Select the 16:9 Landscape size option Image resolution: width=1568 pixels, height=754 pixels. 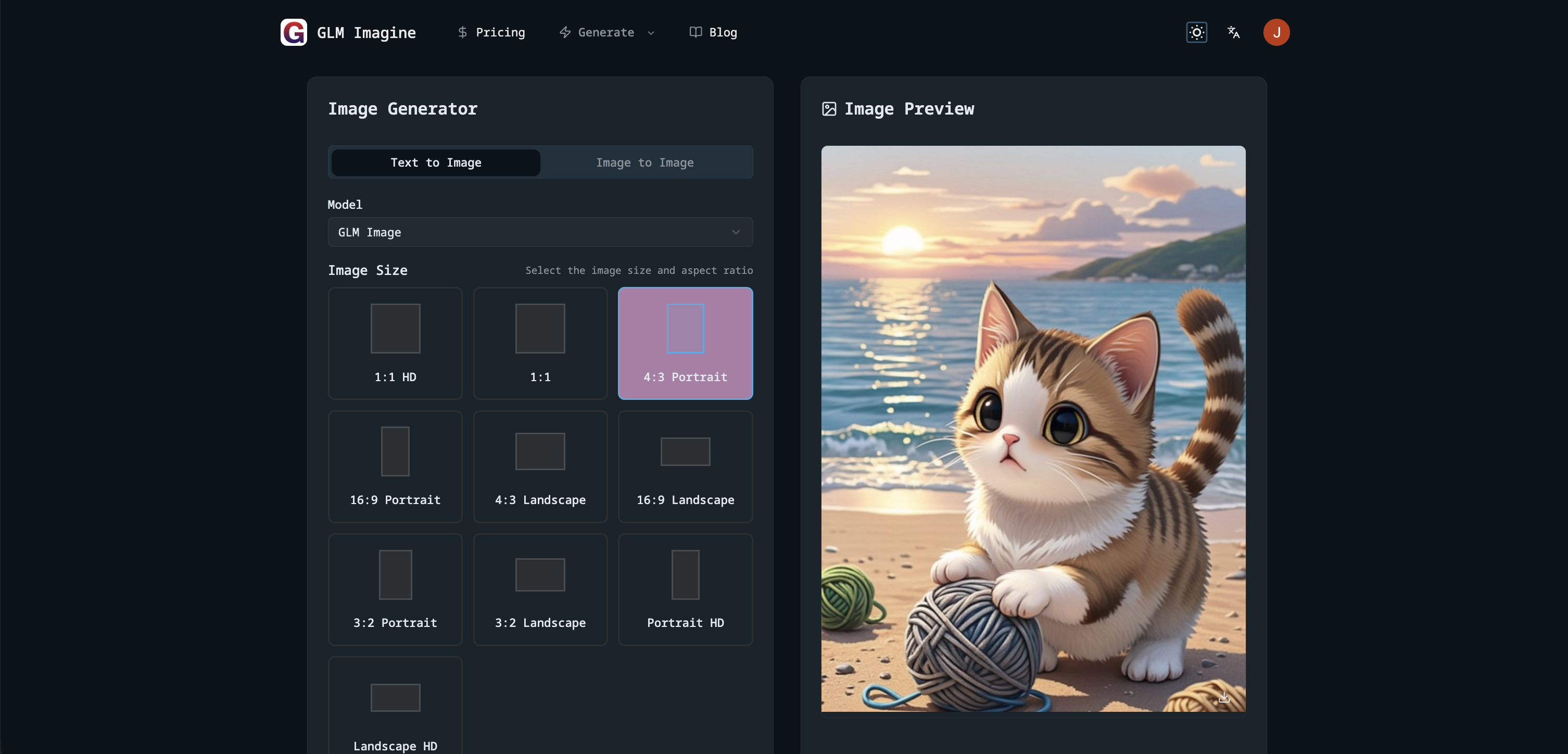tap(685, 467)
